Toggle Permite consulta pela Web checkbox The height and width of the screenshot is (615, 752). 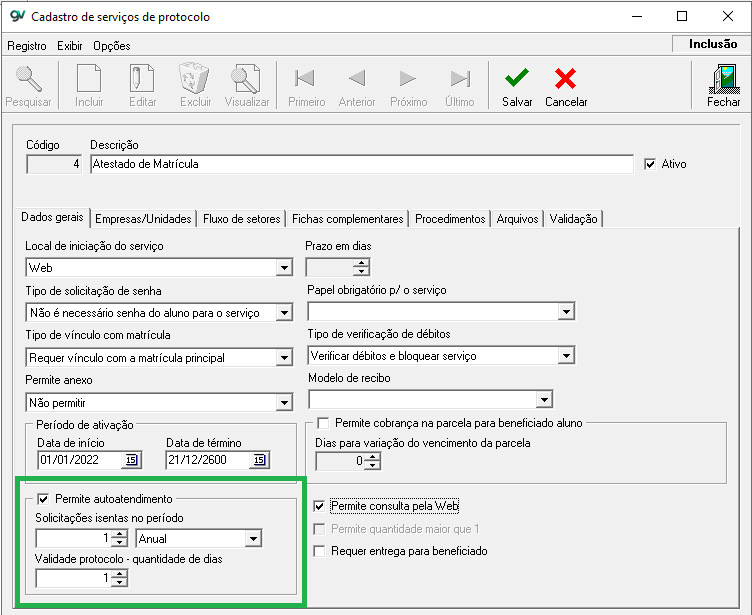319,506
